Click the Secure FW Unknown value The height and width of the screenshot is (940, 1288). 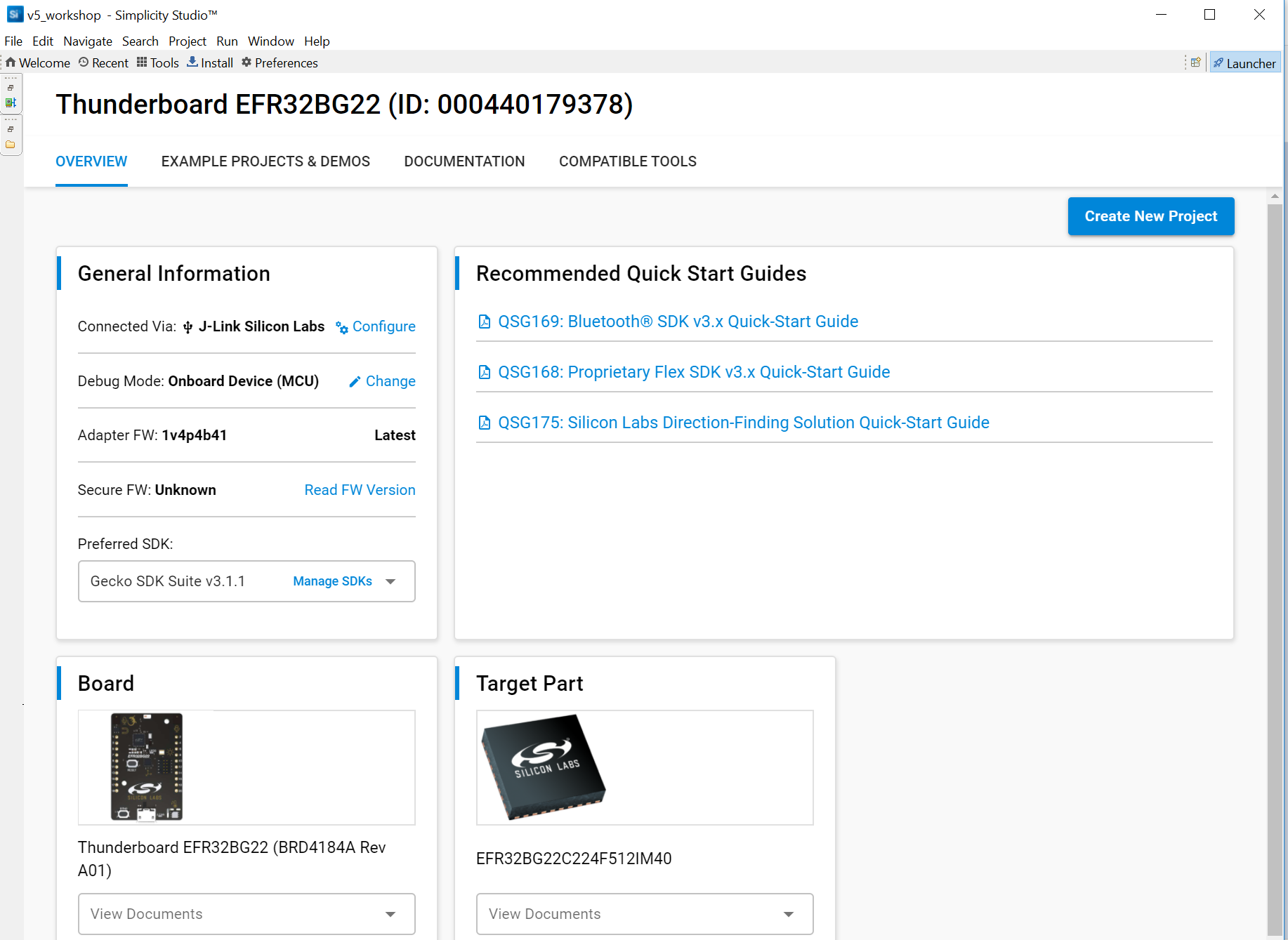(185, 490)
